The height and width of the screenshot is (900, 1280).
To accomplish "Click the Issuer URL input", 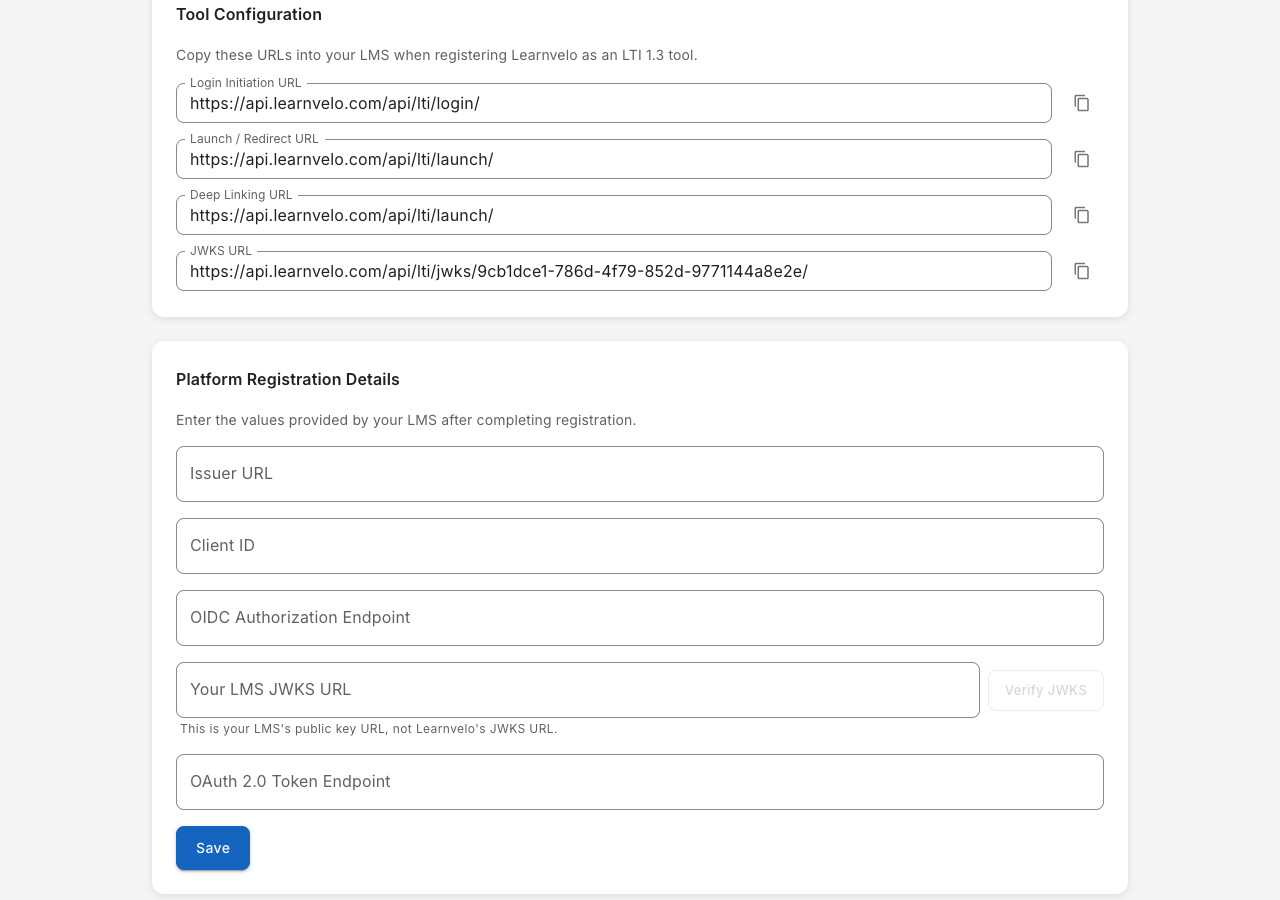I will [x=639, y=474].
